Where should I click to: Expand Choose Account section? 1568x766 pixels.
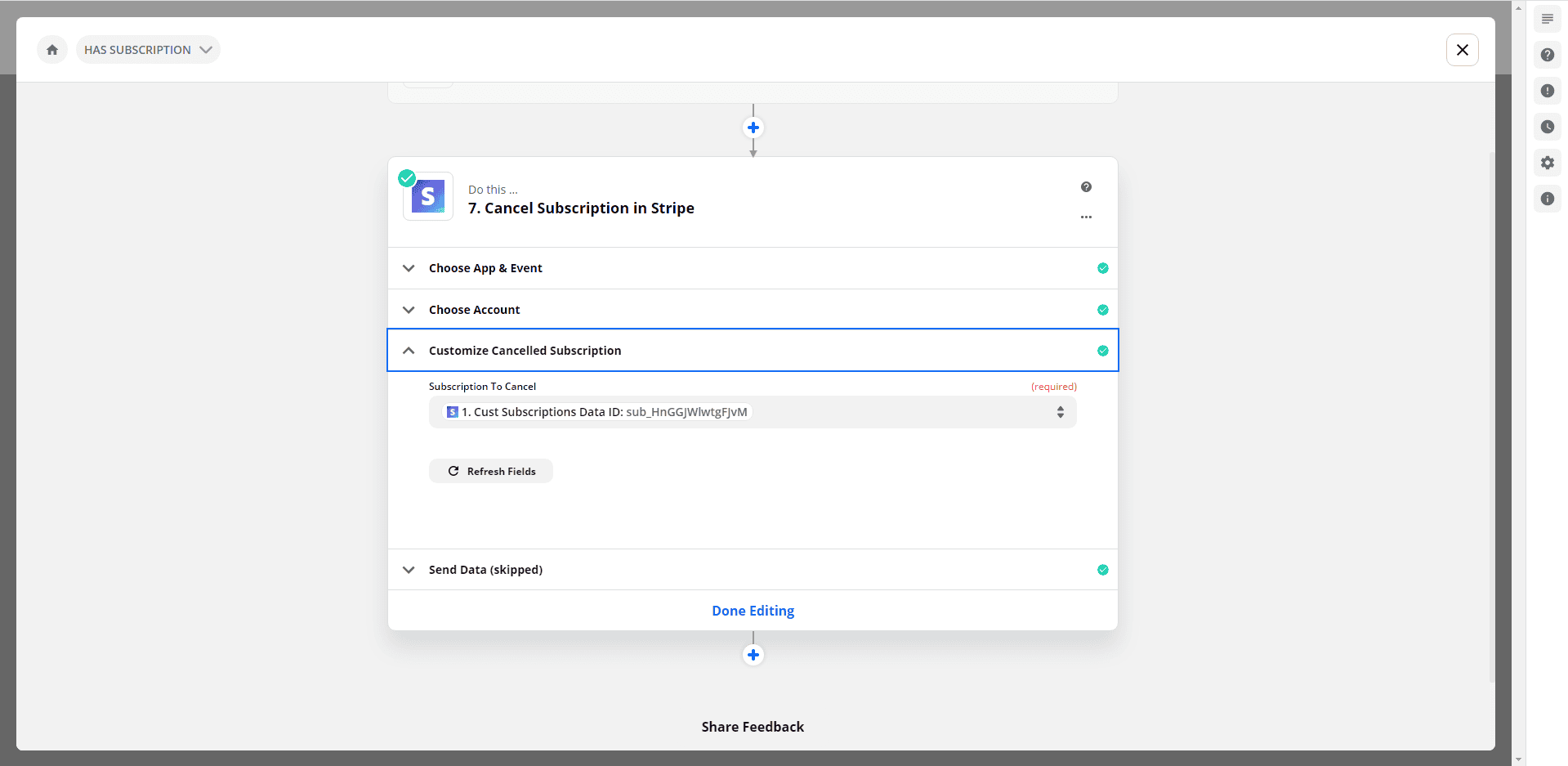tap(753, 310)
